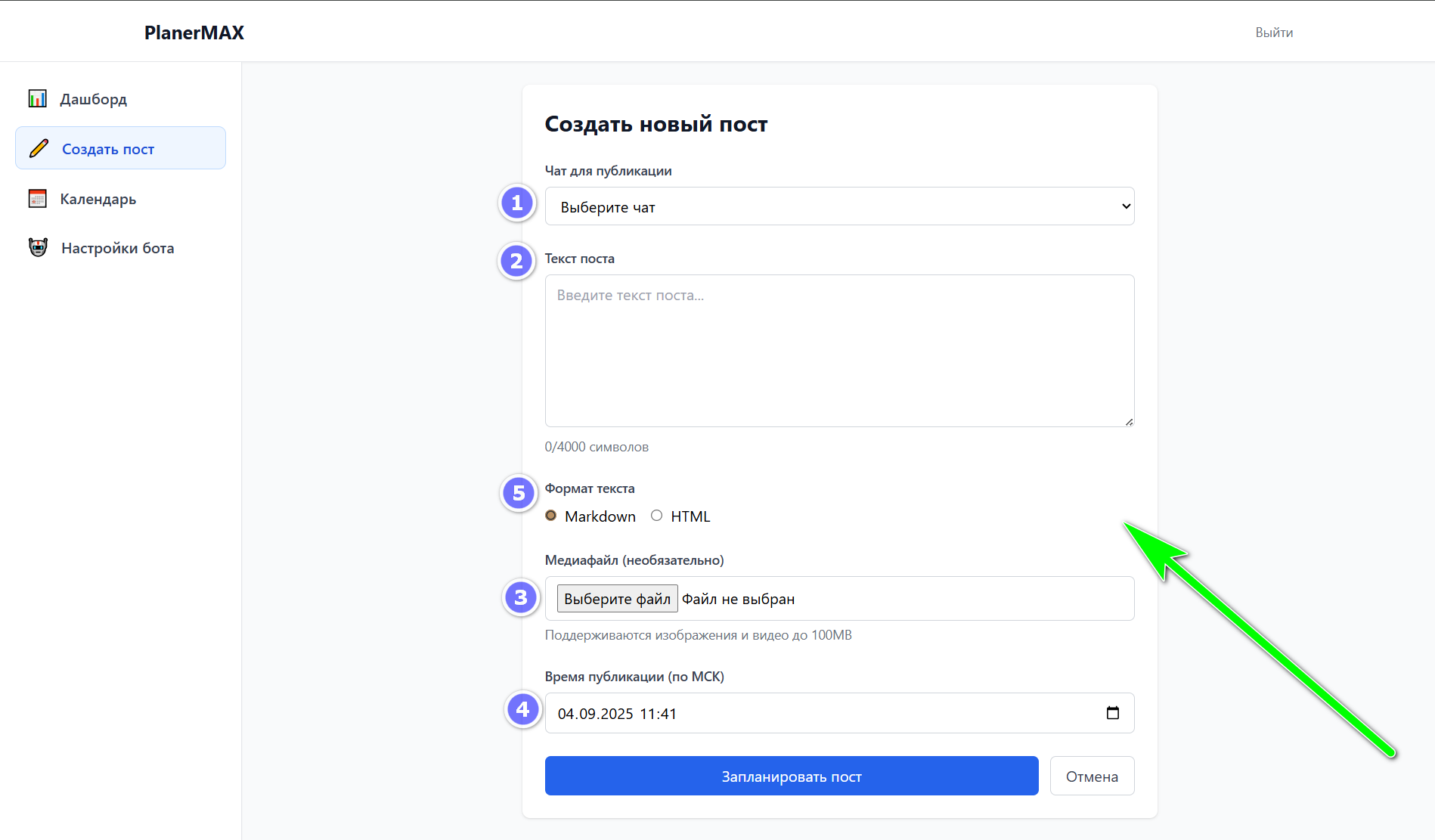
Task: Click the Медиафайл (необязательно) label
Action: pyautogui.click(x=634, y=560)
